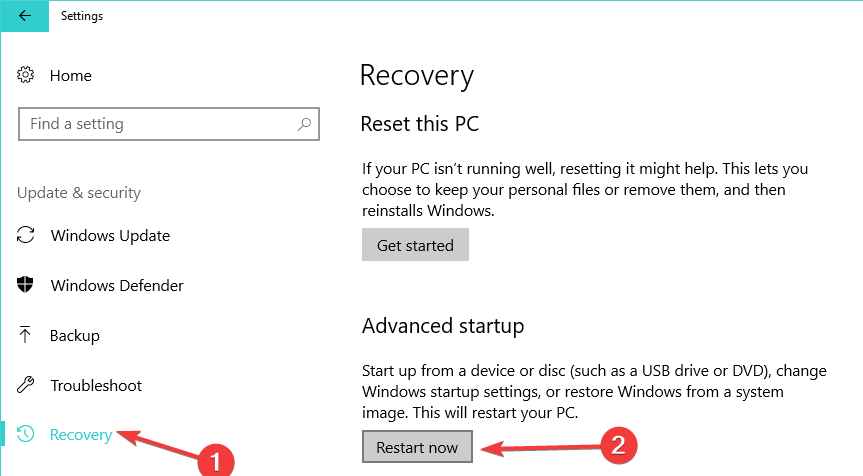The height and width of the screenshot is (476, 863).
Task: Click the Advanced startup heading
Action: [x=442, y=326]
